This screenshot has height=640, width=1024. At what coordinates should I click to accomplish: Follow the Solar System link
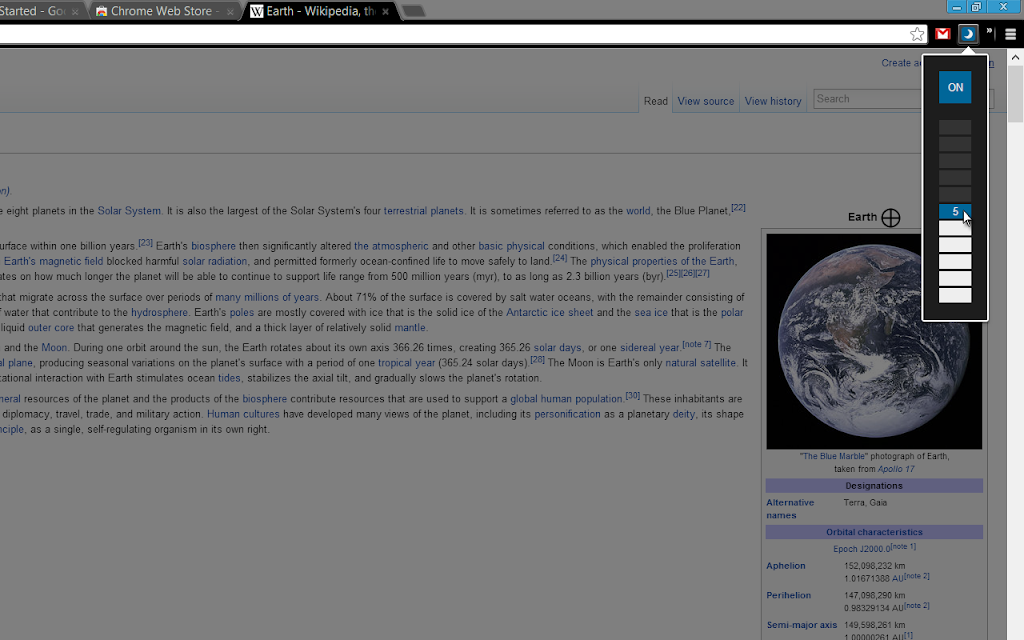click(x=129, y=211)
